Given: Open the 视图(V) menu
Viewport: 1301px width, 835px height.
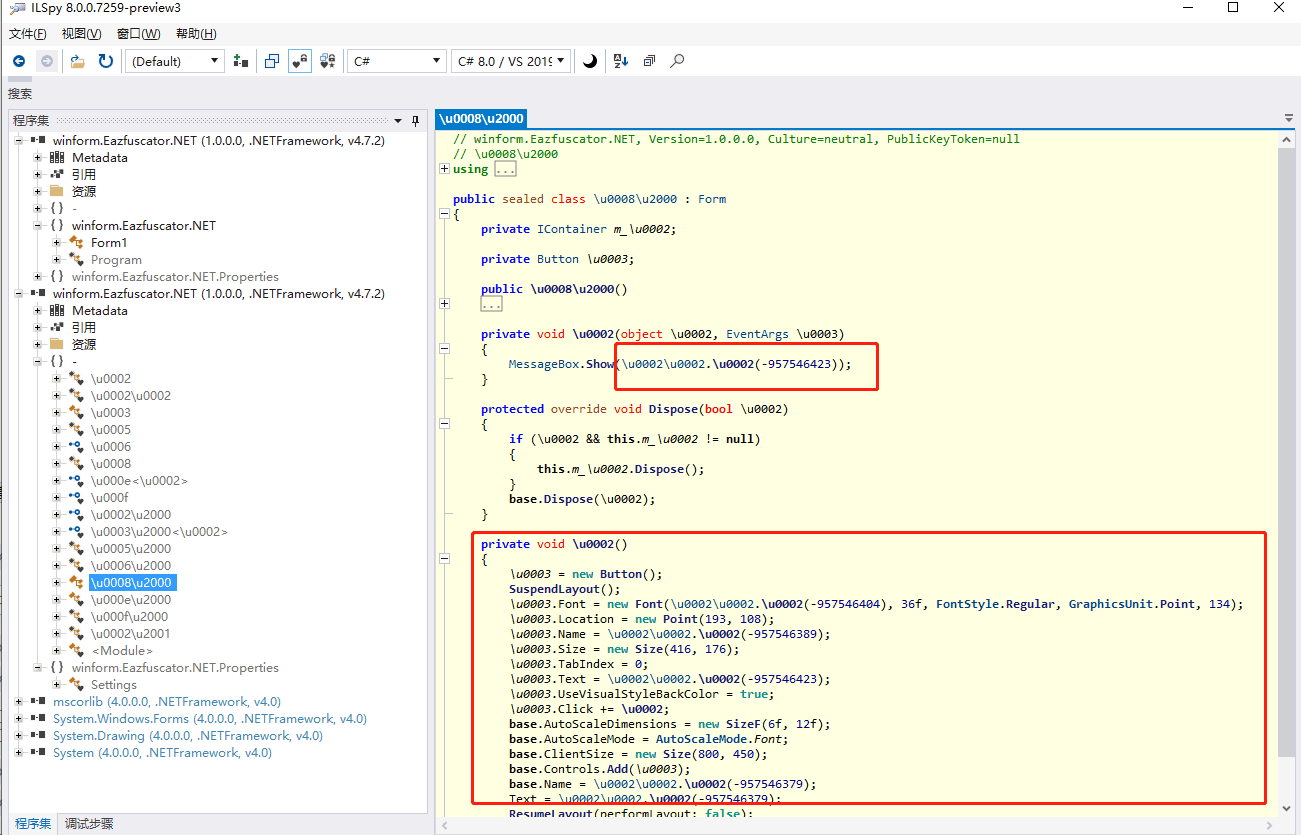Looking at the screenshot, I should point(81,34).
